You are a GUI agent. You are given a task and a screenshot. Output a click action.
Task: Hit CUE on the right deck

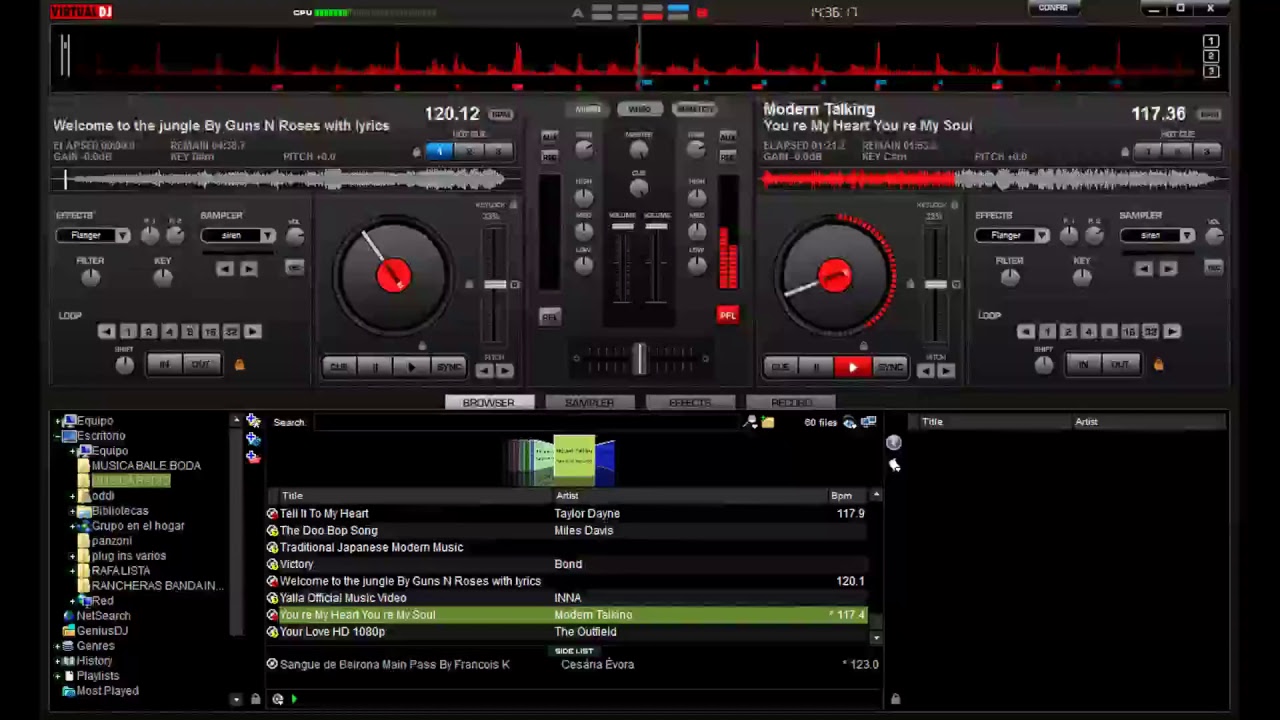click(780, 367)
